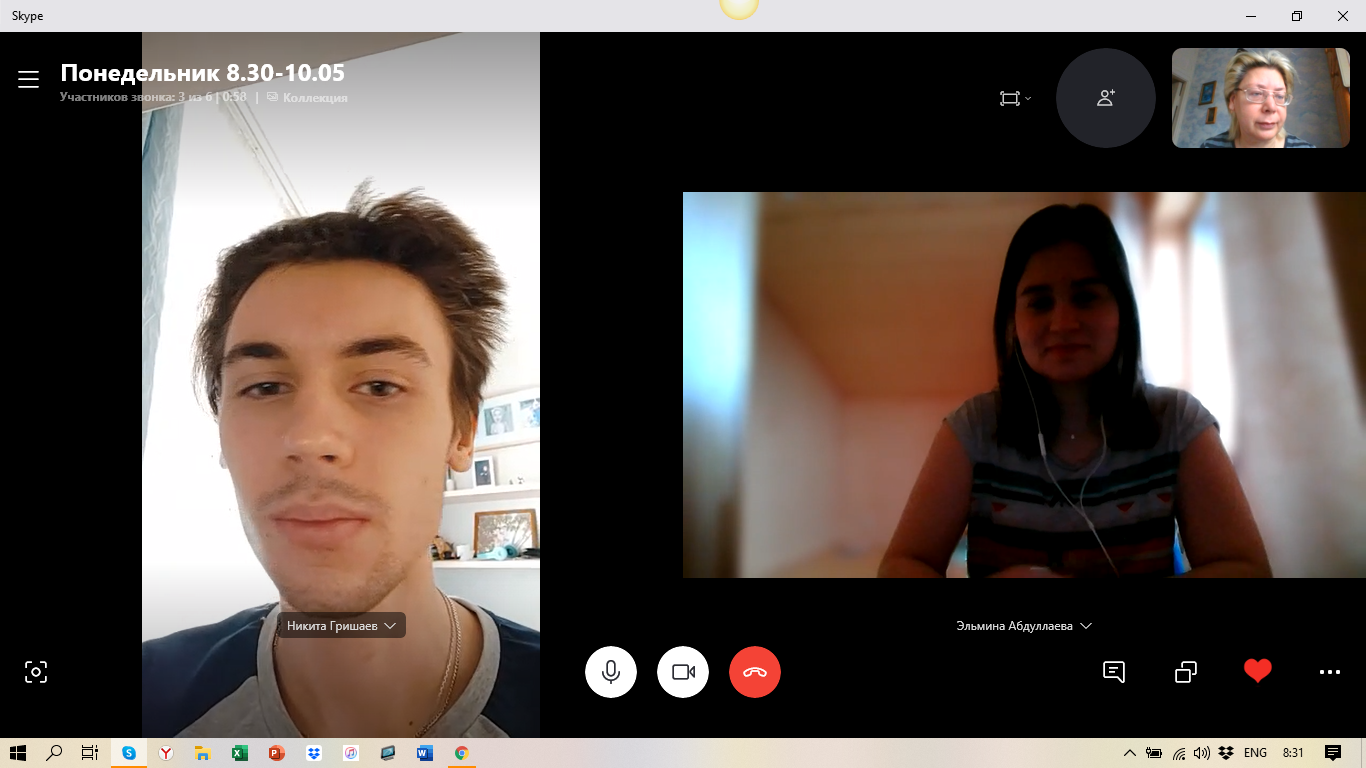1366x768 pixels.
Task: Open the chat conversation panel
Action: tap(1114, 672)
